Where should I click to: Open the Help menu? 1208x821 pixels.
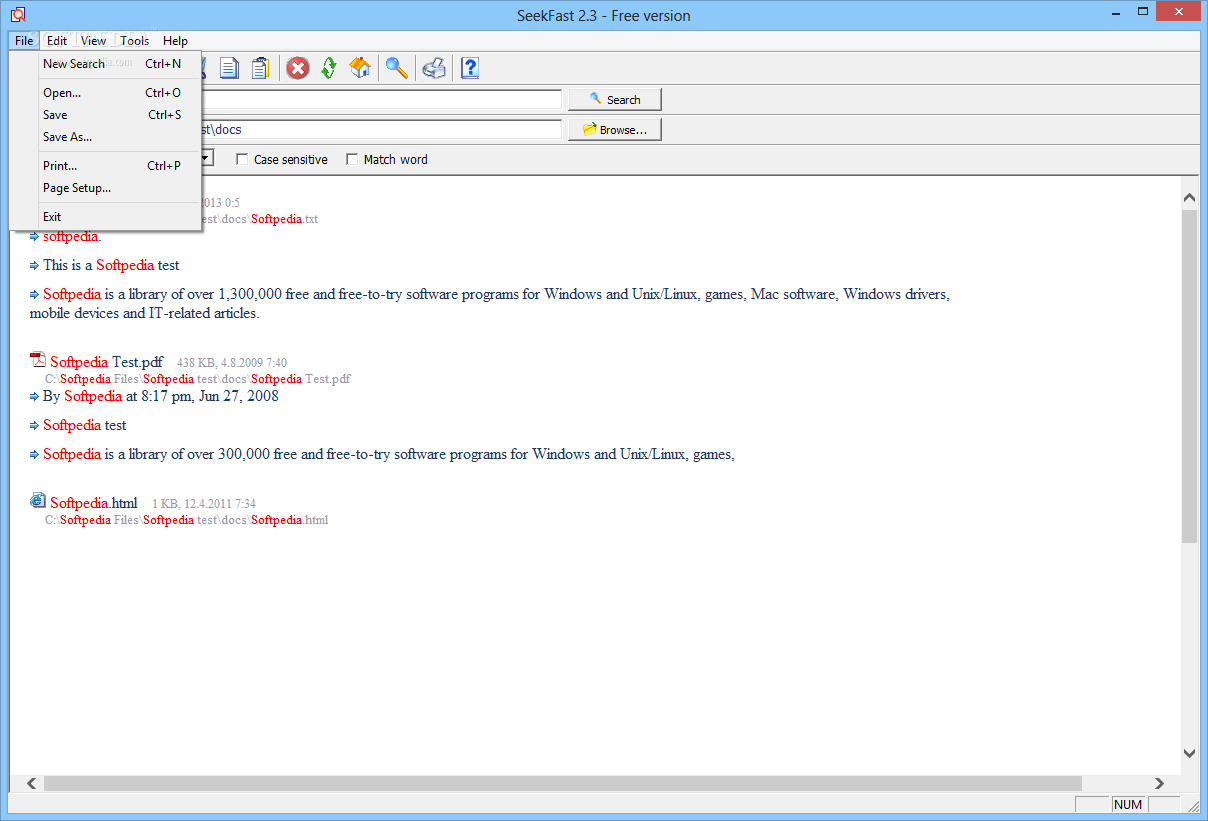[x=176, y=41]
